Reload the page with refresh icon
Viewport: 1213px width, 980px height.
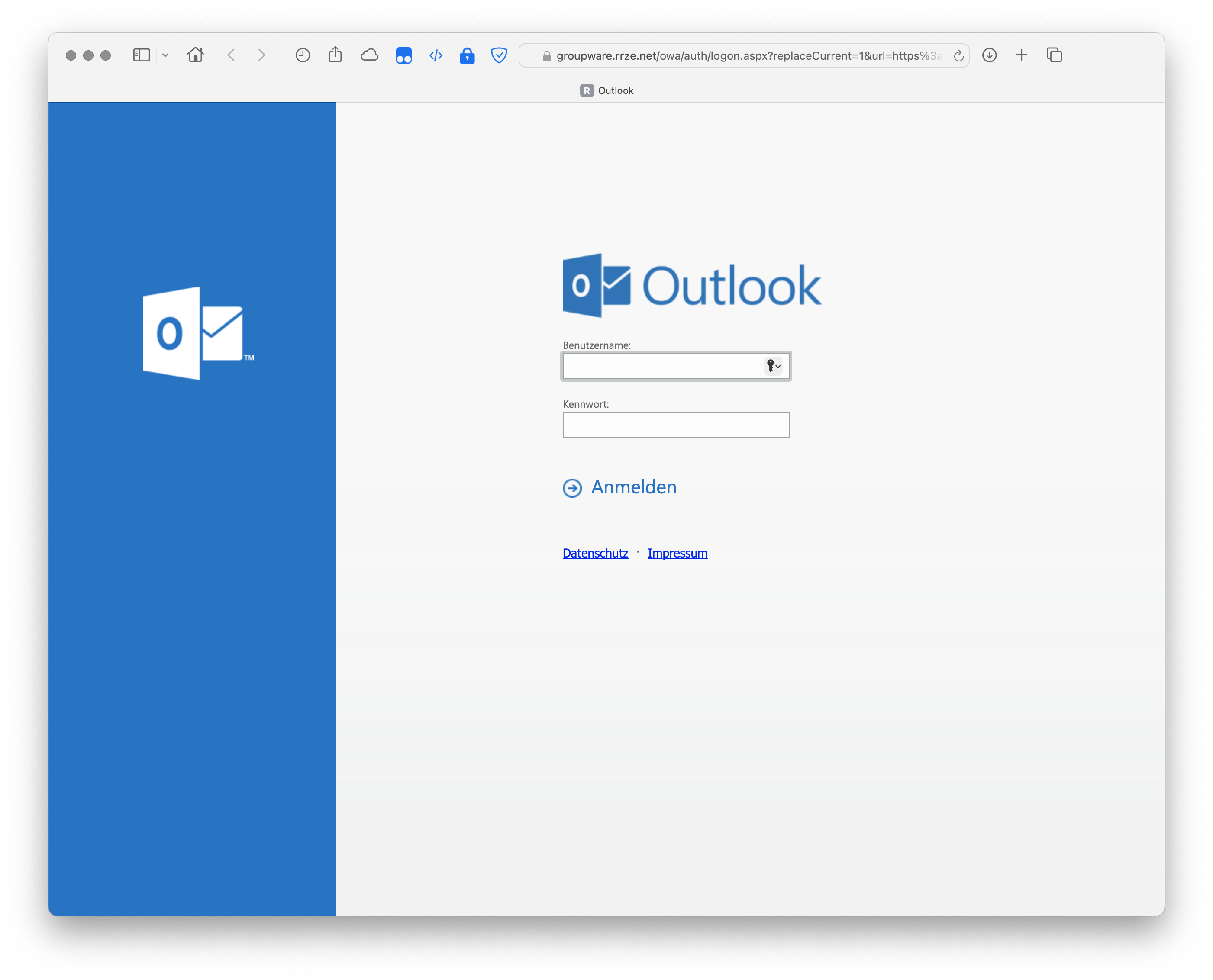[958, 56]
